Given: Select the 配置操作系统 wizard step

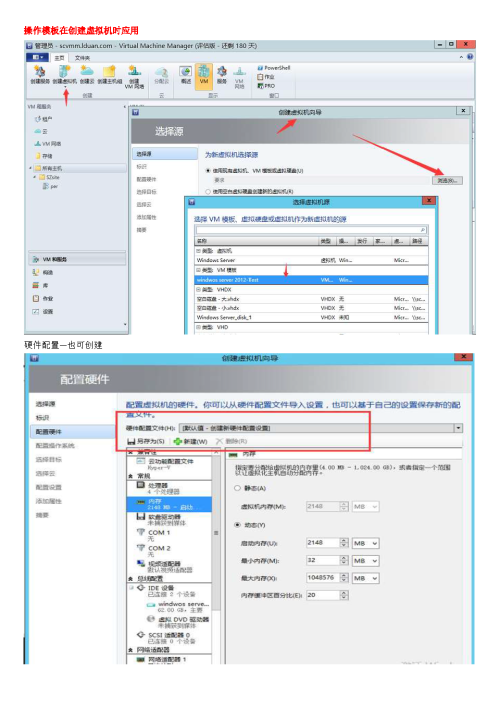Looking at the screenshot, I should (x=55, y=445).
